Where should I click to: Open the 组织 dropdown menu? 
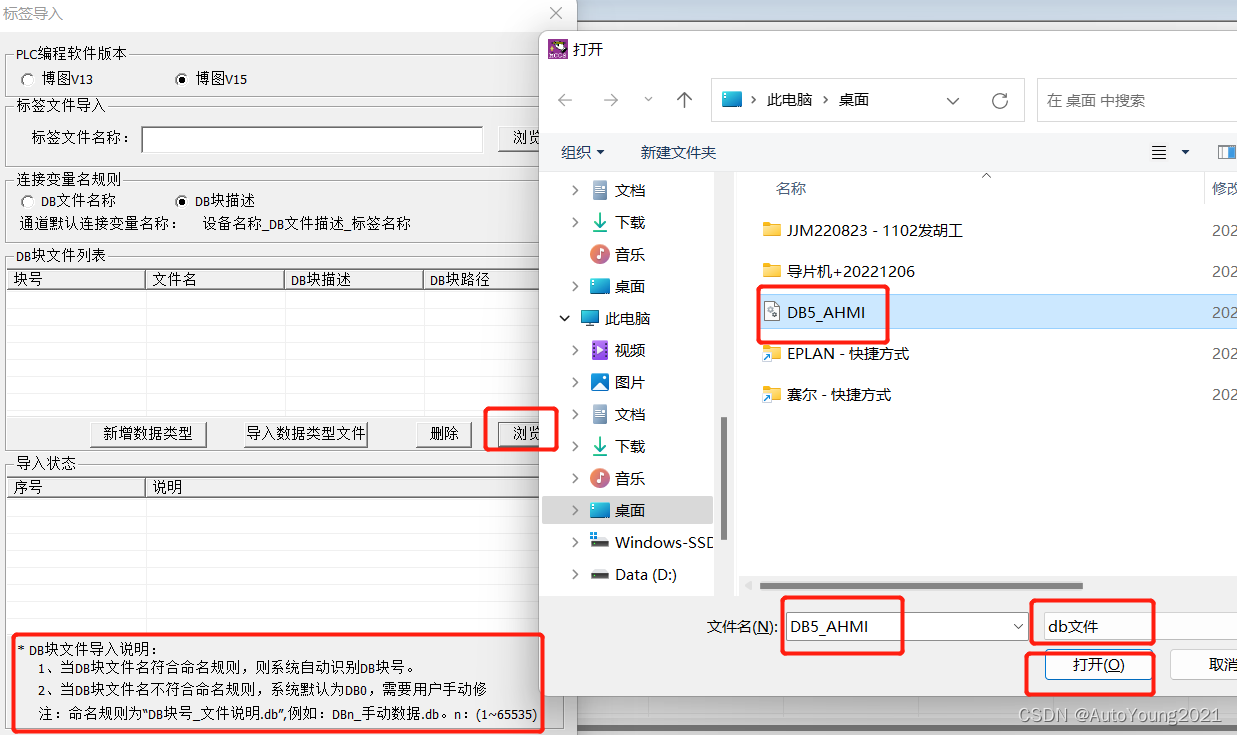[582, 151]
